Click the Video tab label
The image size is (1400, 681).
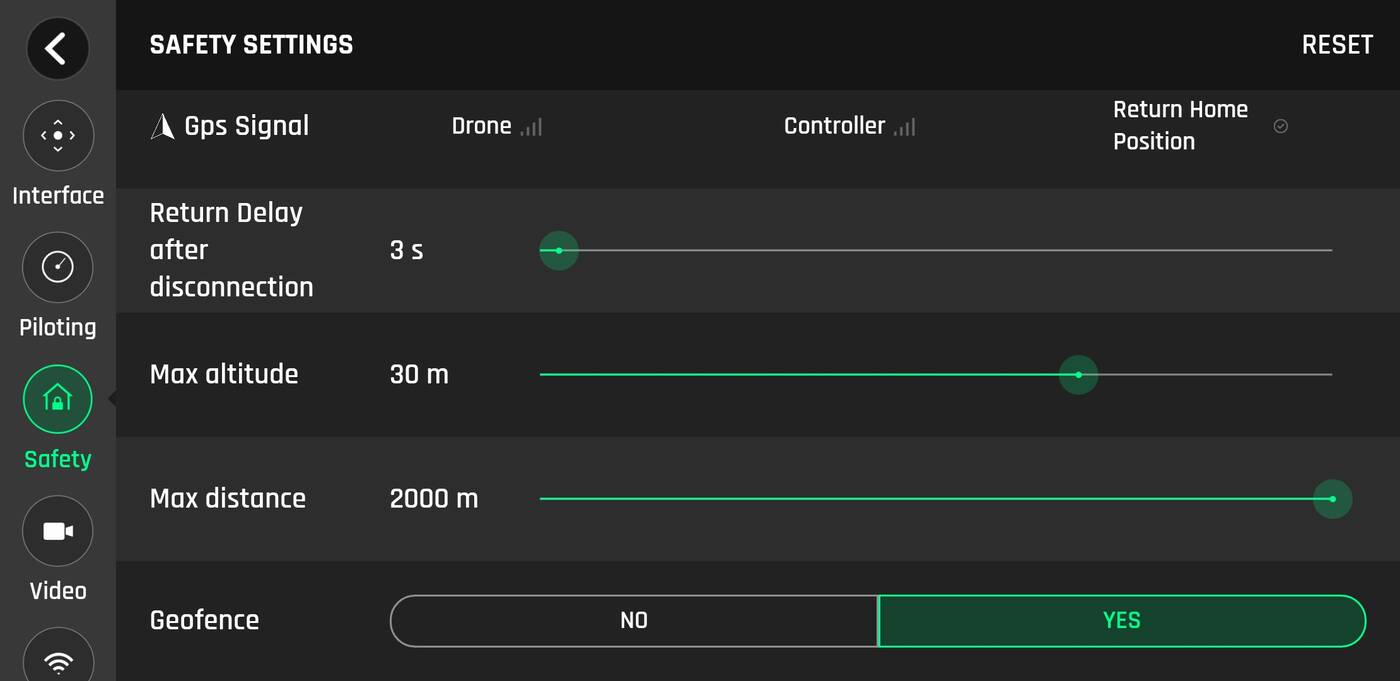[x=58, y=591]
